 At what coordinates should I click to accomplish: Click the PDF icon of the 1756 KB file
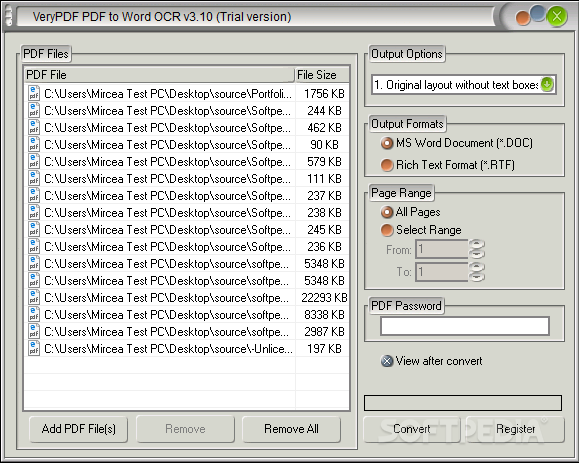coord(34,93)
